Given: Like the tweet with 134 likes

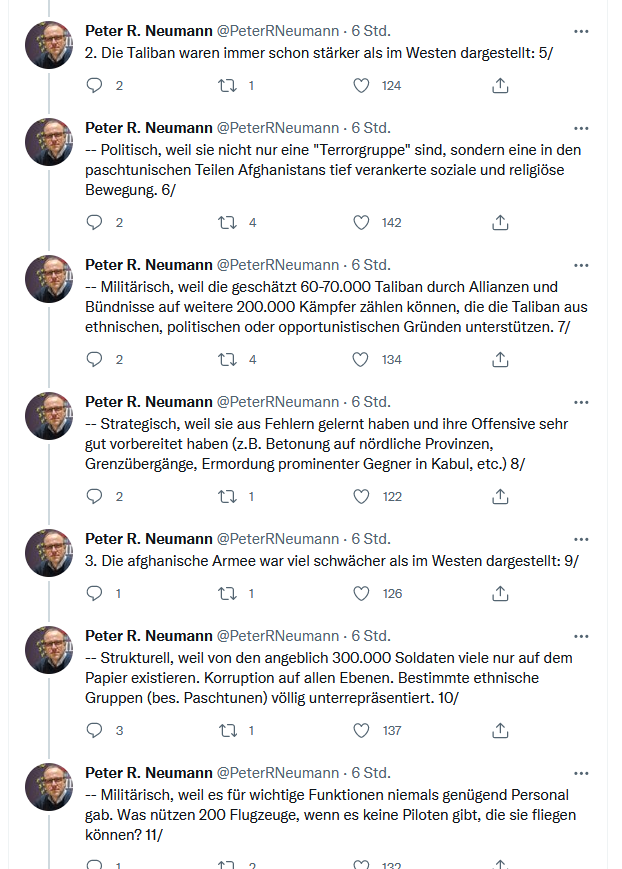Looking at the screenshot, I should click(363, 359).
